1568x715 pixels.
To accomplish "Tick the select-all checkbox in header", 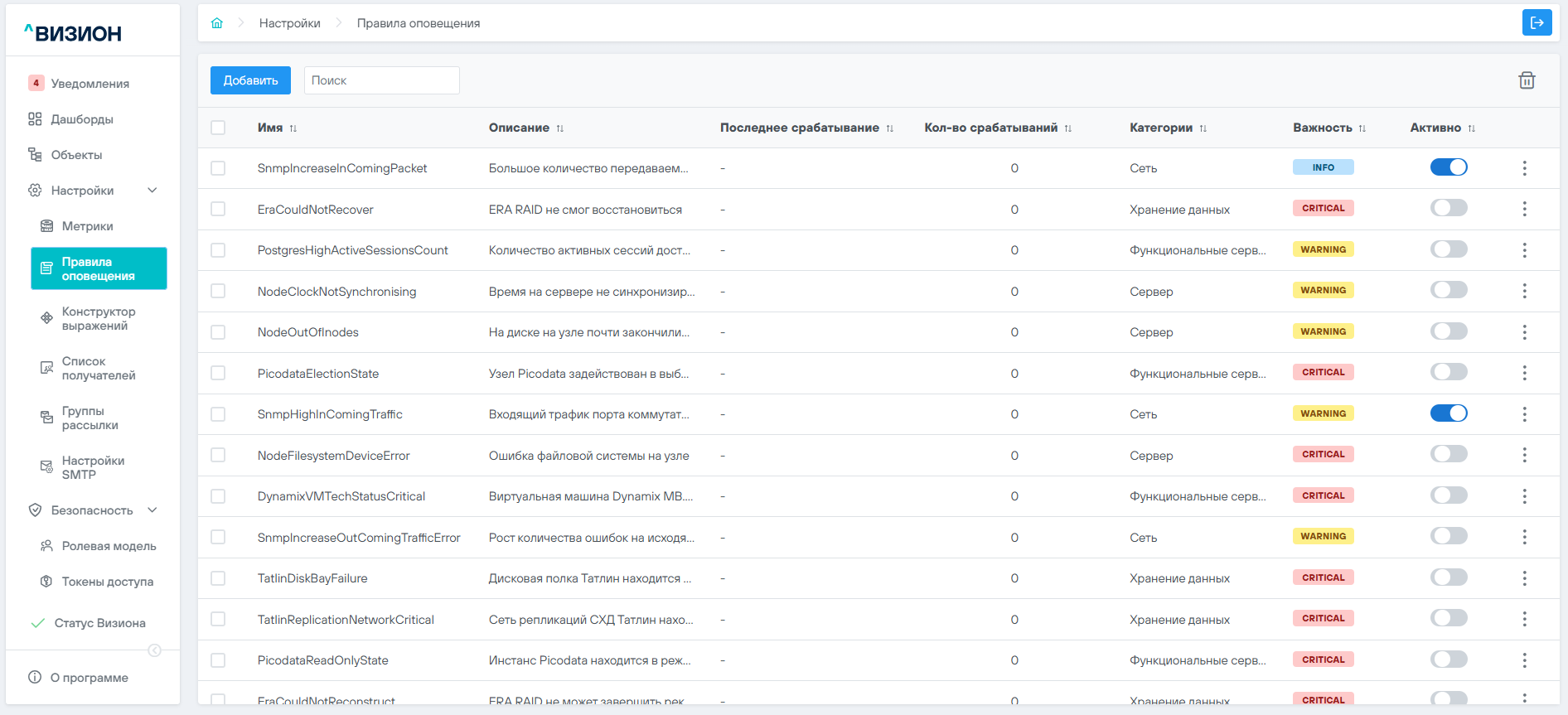I will [218, 128].
